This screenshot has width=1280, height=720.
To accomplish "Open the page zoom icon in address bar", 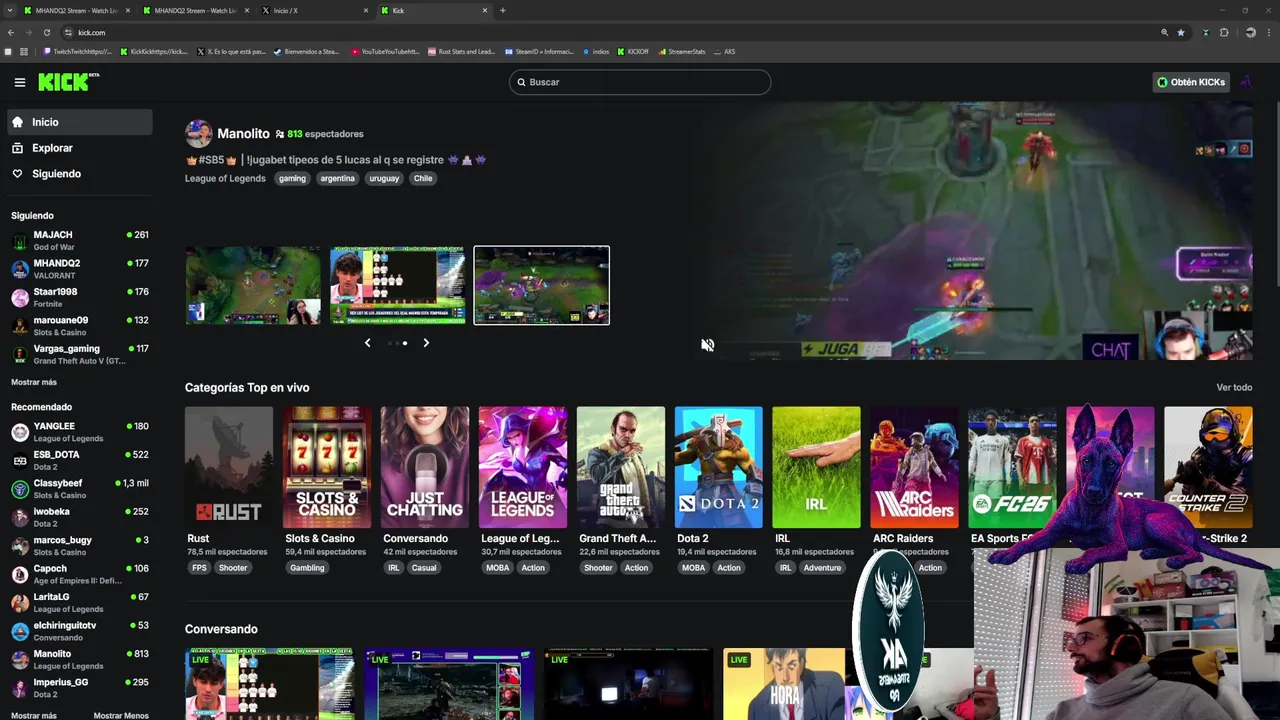I will pos(1164,32).
